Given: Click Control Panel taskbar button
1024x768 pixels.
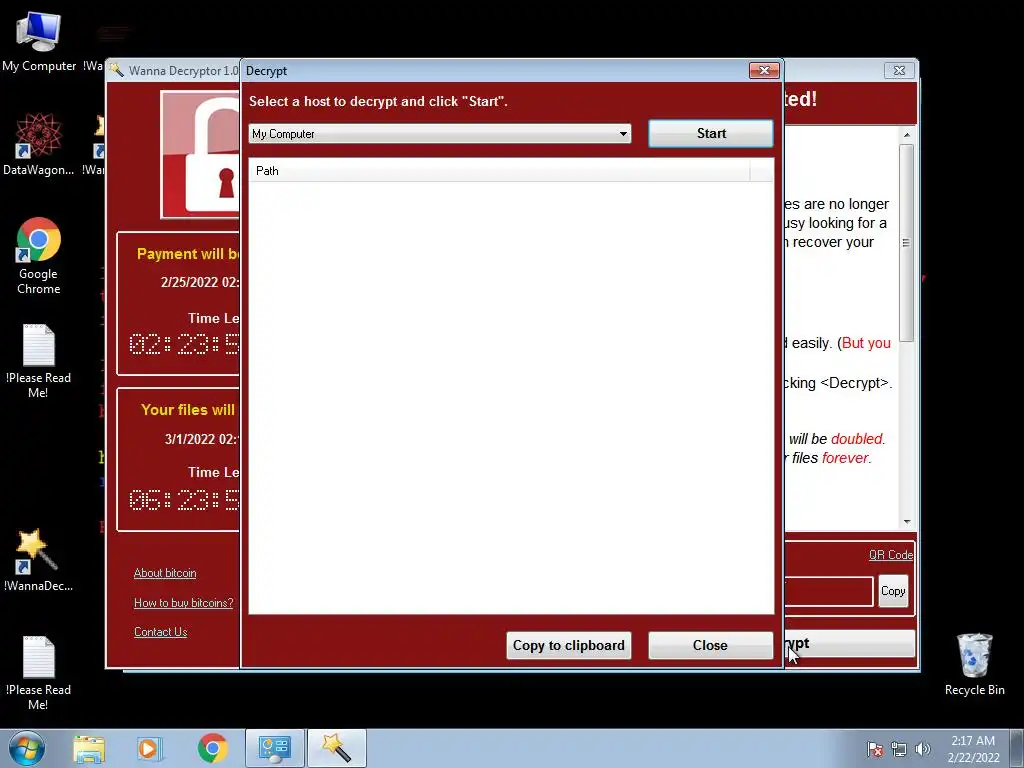Looking at the screenshot, I should point(274,748).
